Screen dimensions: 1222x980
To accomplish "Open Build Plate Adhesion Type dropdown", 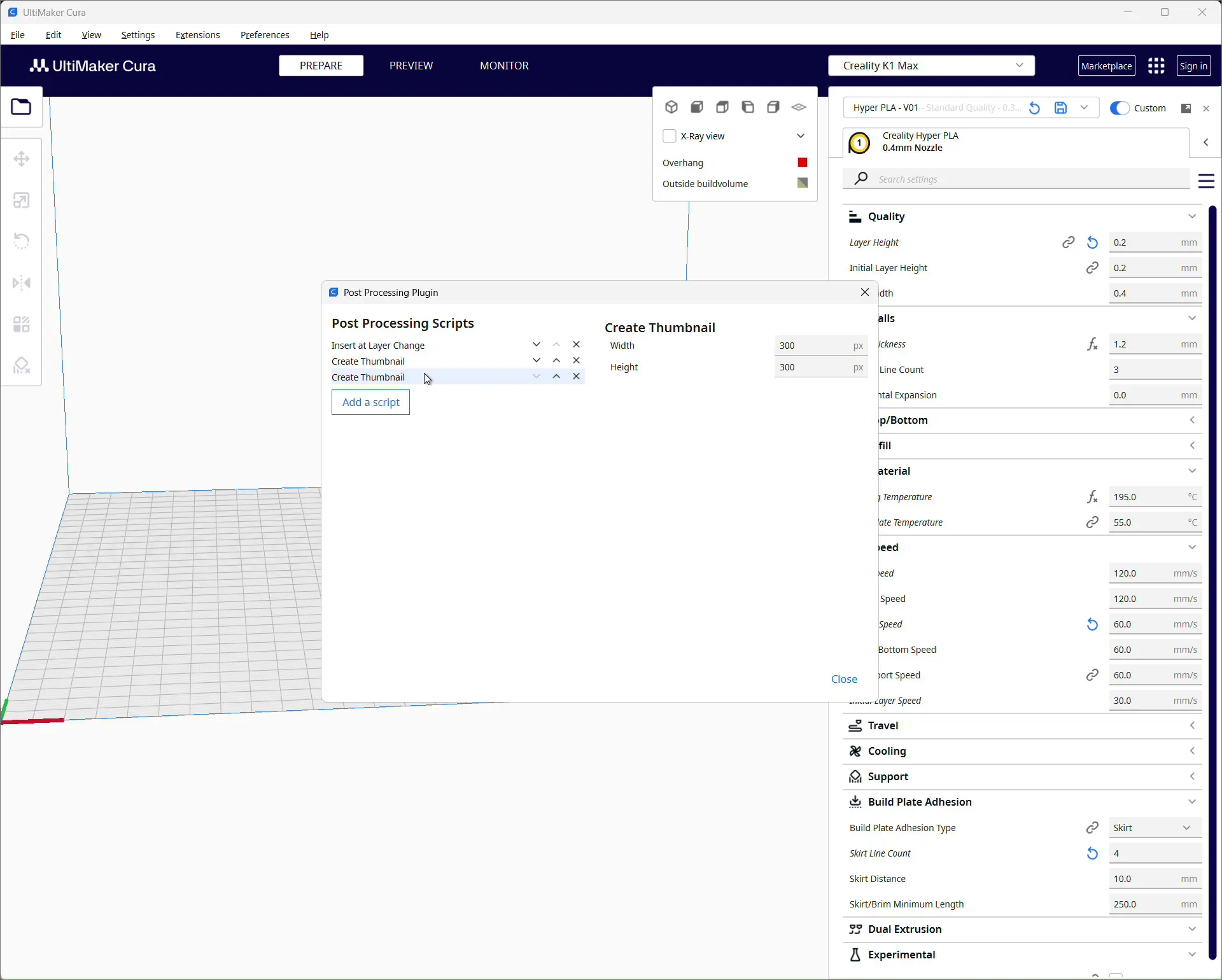I will [x=1155, y=828].
